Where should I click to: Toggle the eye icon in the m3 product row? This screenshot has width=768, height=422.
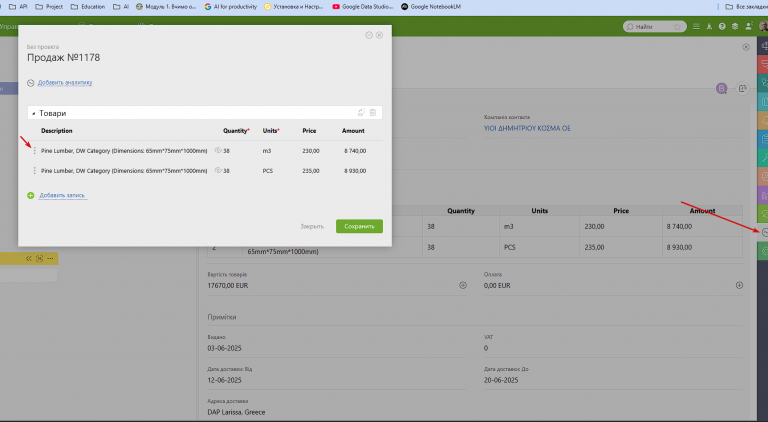[218, 150]
